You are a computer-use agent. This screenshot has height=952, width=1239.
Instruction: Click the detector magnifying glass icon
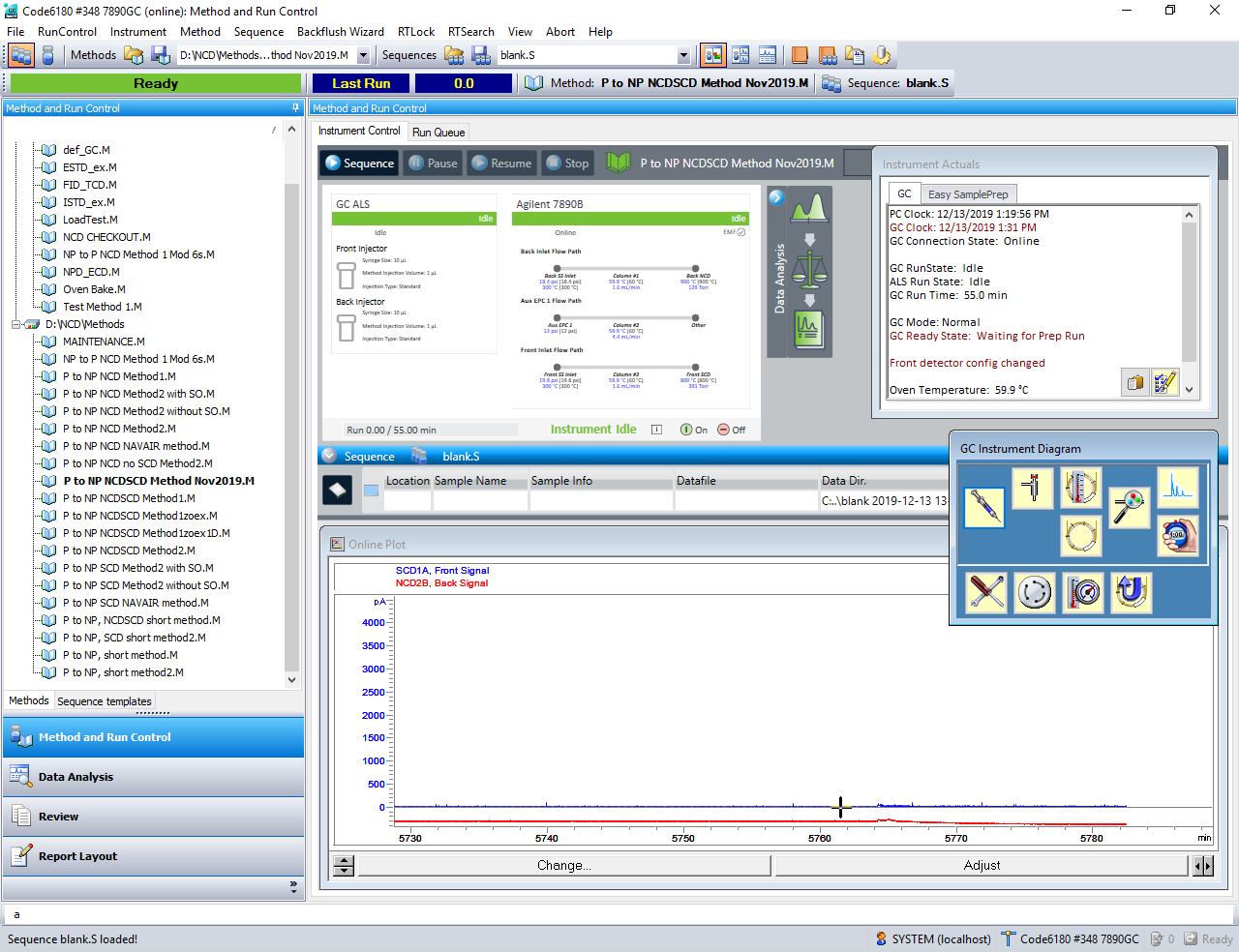[x=1129, y=506]
